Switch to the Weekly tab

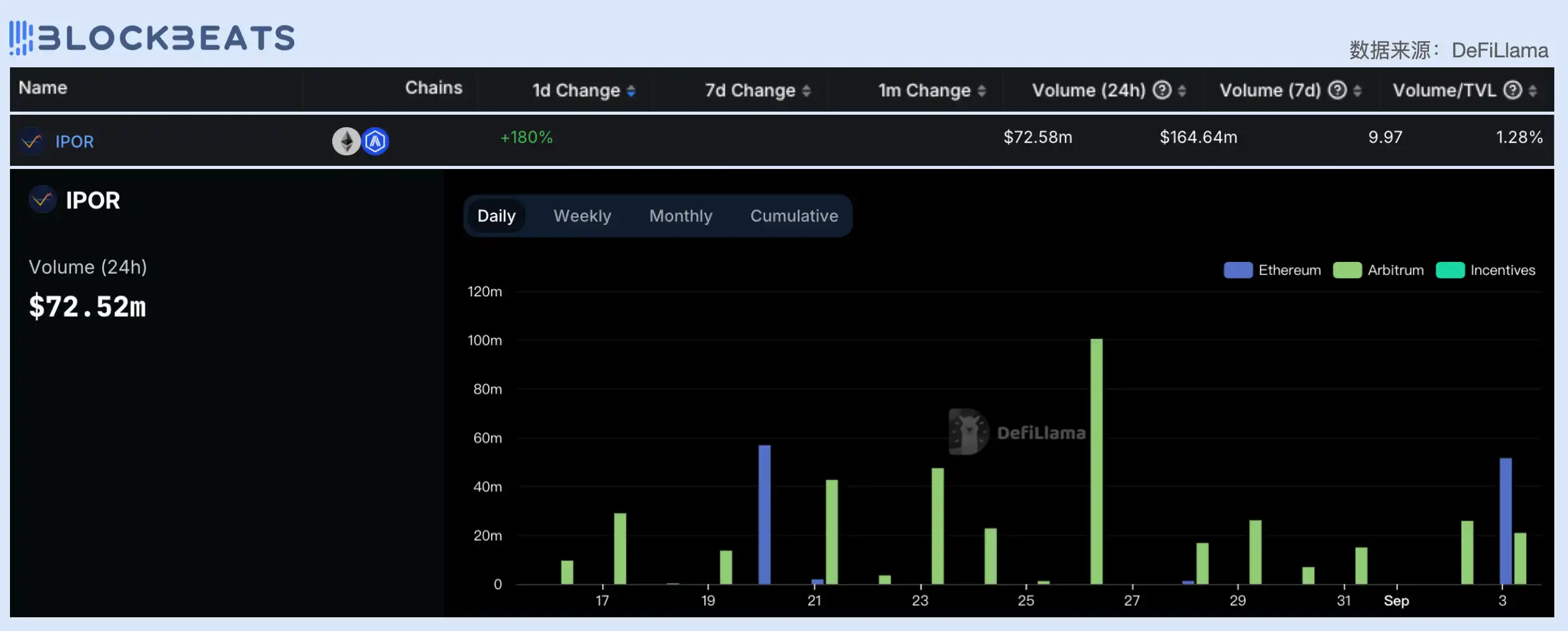click(582, 216)
